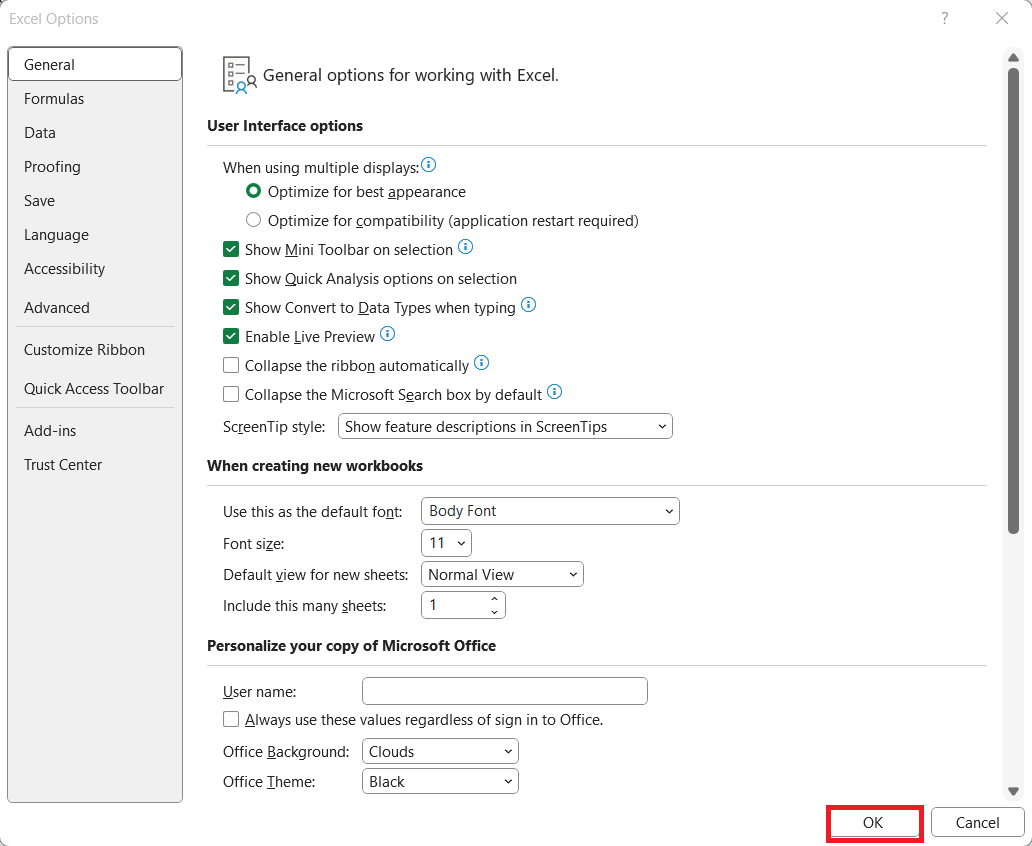Click info icon next to Mini Toolbar option
This screenshot has width=1032, height=846.
pyautogui.click(x=465, y=247)
